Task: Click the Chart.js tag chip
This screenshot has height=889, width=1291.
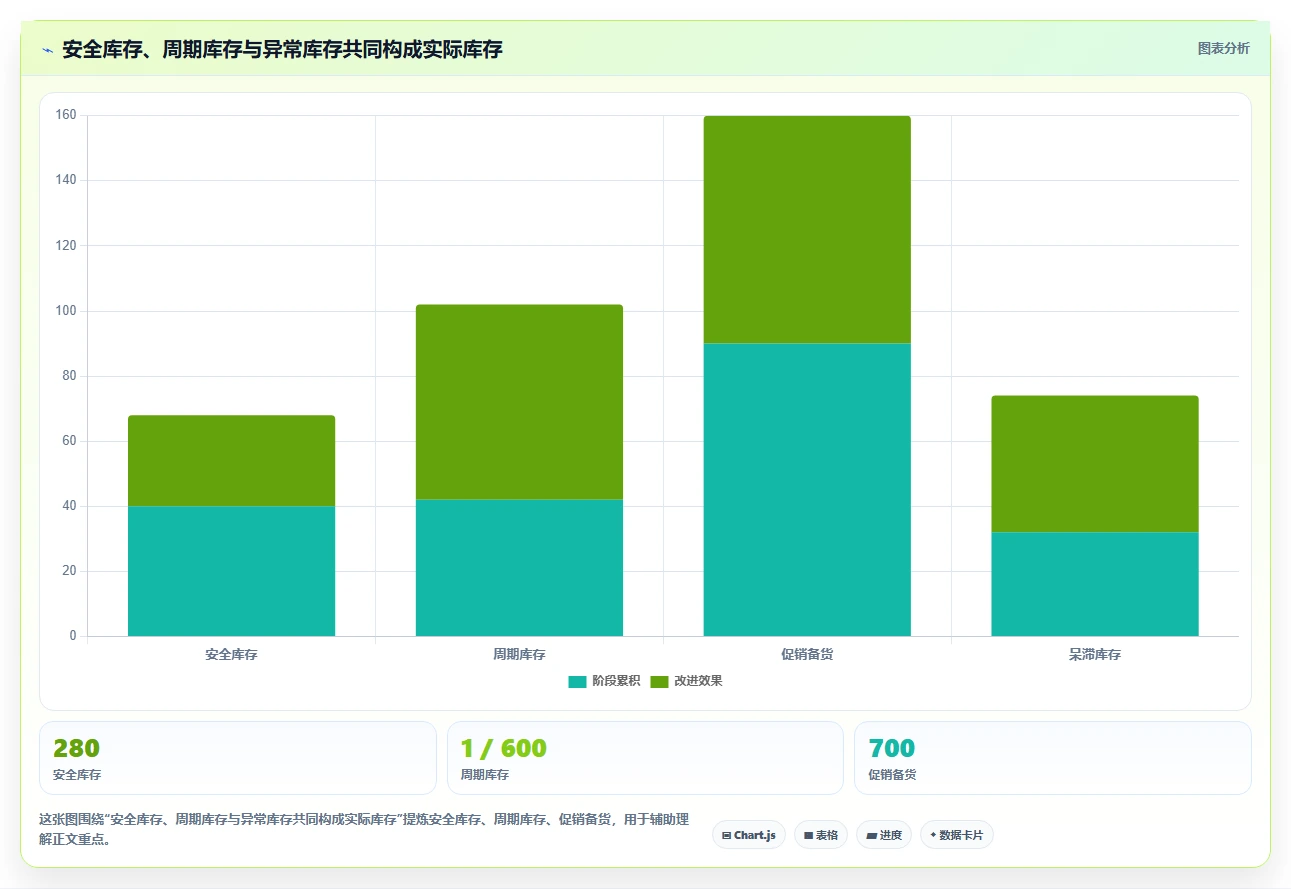Action: tap(749, 835)
